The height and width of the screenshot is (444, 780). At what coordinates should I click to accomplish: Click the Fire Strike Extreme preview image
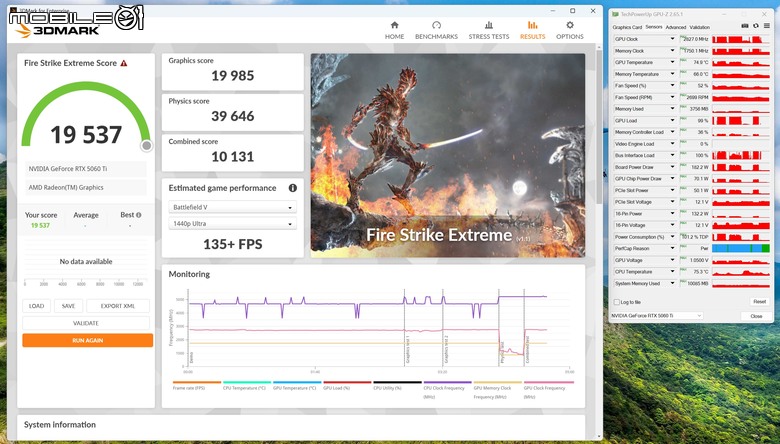pyautogui.click(x=448, y=155)
